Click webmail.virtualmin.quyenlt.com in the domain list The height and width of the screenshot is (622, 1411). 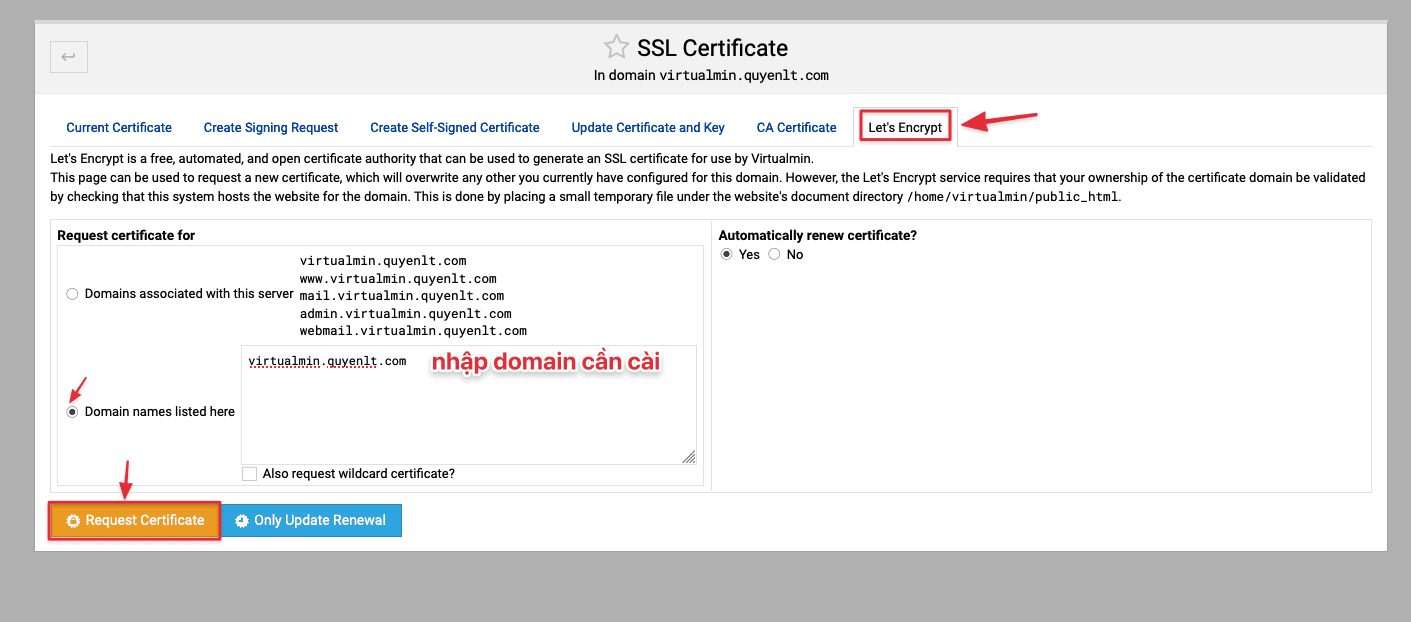[413, 330]
